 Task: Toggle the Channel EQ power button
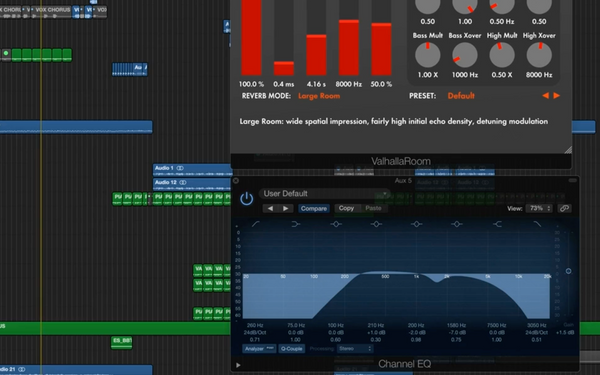tap(246, 199)
